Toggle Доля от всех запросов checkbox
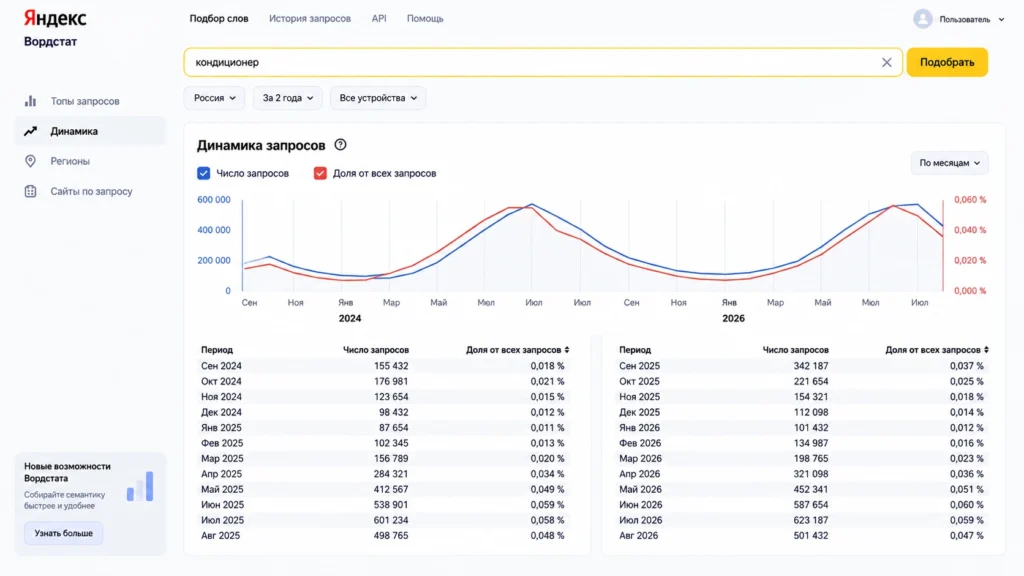The width and height of the screenshot is (1024, 576). pos(320,173)
